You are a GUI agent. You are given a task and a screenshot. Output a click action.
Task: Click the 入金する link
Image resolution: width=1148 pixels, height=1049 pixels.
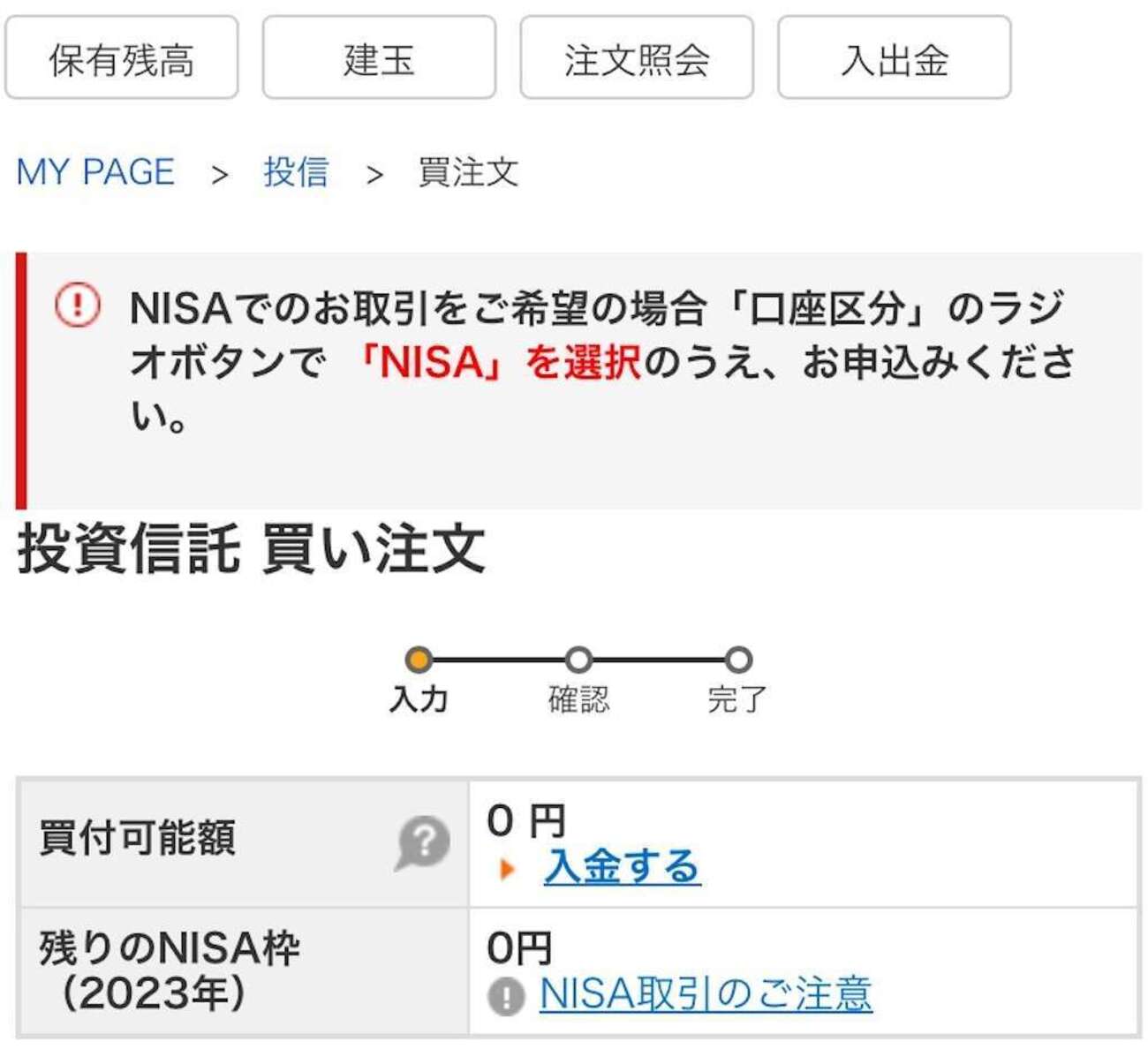(x=622, y=867)
